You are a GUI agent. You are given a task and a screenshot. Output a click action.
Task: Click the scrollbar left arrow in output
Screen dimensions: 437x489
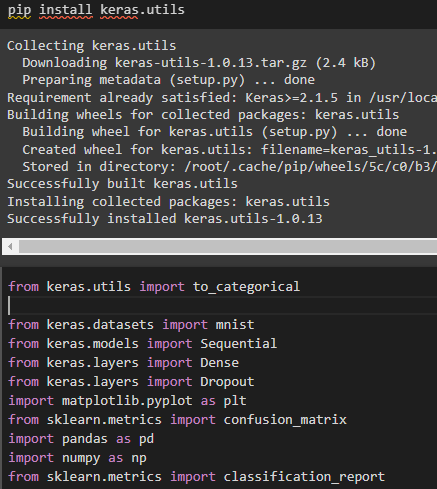(x=10, y=247)
